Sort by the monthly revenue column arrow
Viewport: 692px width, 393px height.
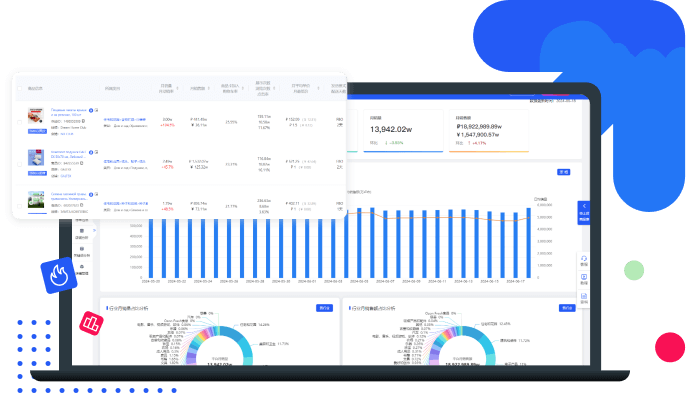tap(209, 88)
